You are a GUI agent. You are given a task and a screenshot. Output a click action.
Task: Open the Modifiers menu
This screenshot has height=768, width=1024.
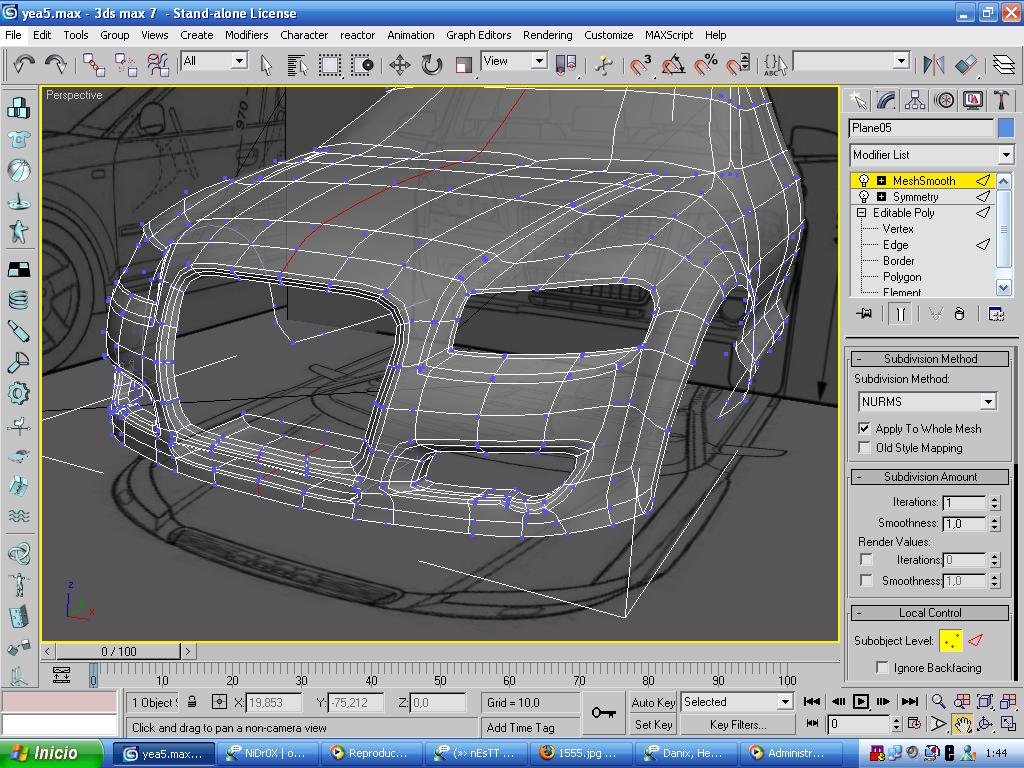tap(246, 34)
